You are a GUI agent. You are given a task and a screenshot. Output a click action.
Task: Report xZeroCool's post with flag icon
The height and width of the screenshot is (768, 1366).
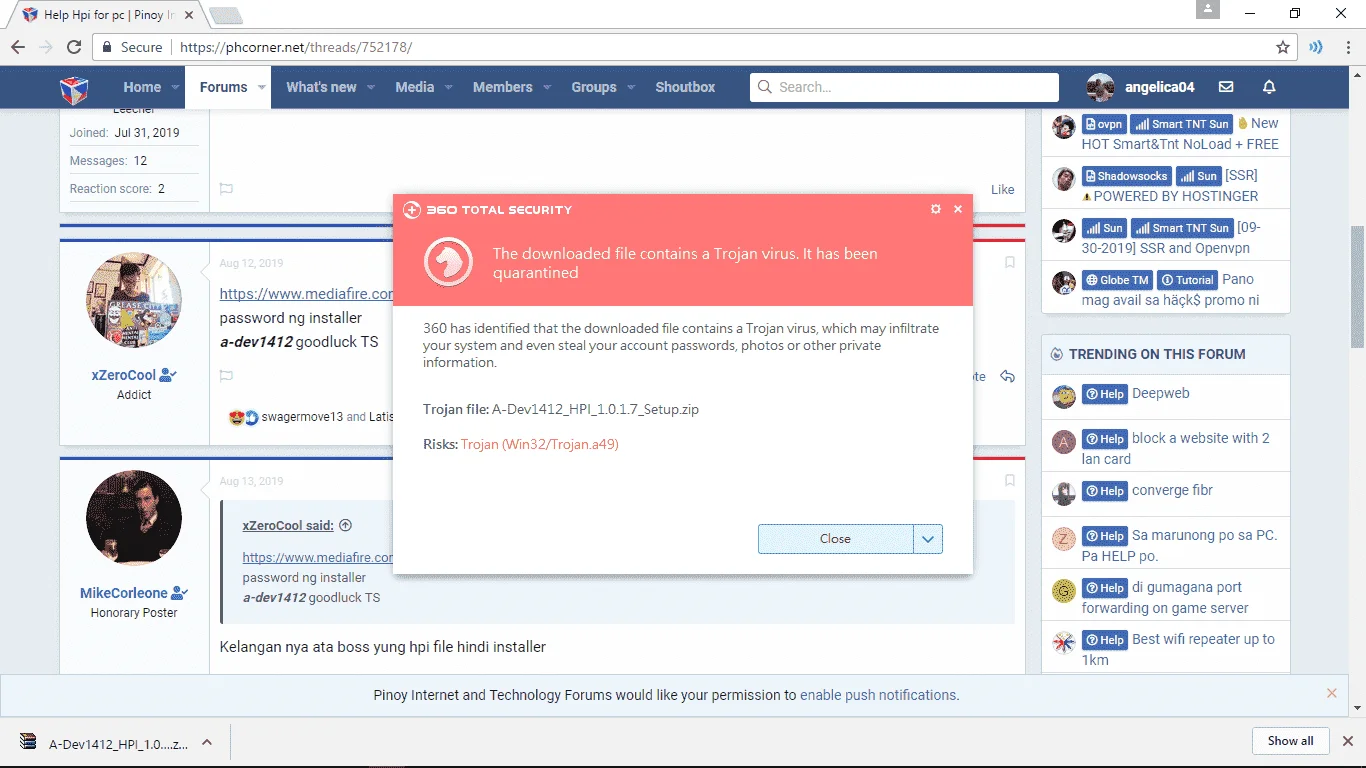pos(226,376)
